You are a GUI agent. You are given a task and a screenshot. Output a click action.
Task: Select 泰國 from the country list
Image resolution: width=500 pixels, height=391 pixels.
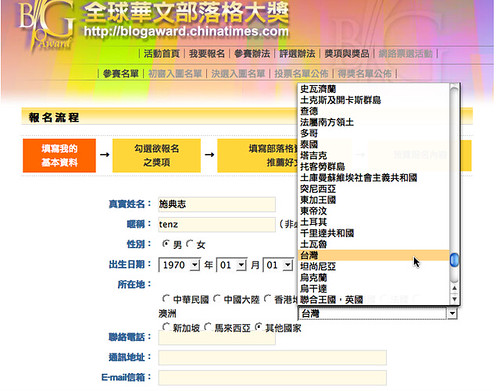click(x=373, y=144)
